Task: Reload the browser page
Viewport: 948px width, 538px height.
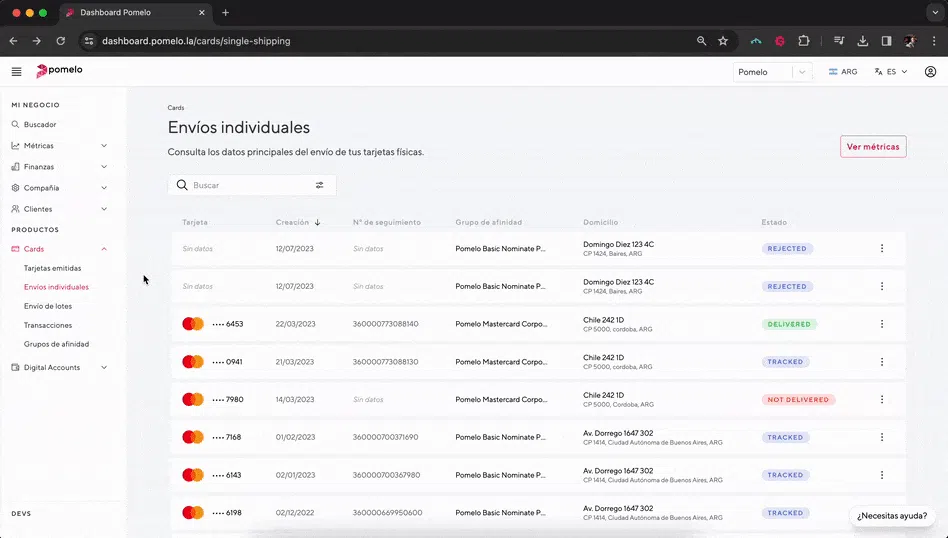Action: click(x=60, y=41)
